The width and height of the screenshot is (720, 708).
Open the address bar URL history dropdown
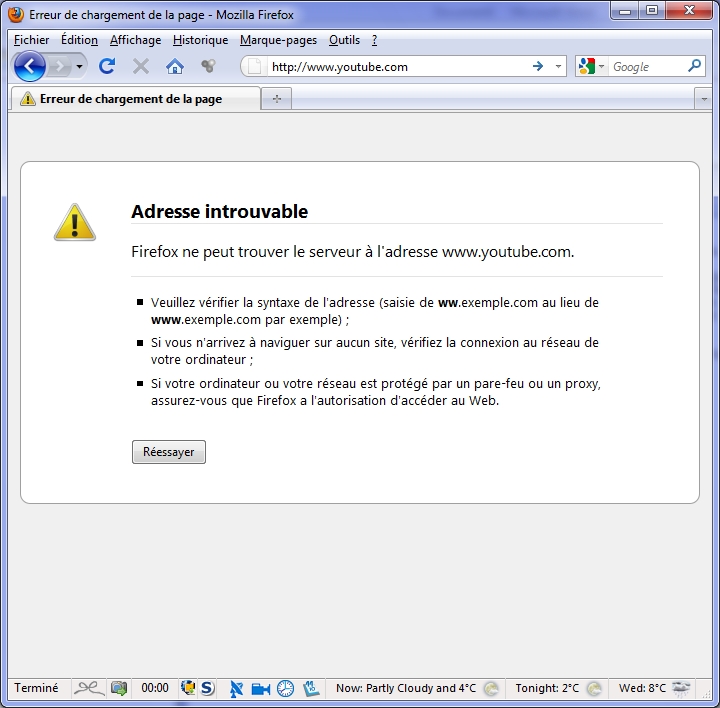point(558,67)
